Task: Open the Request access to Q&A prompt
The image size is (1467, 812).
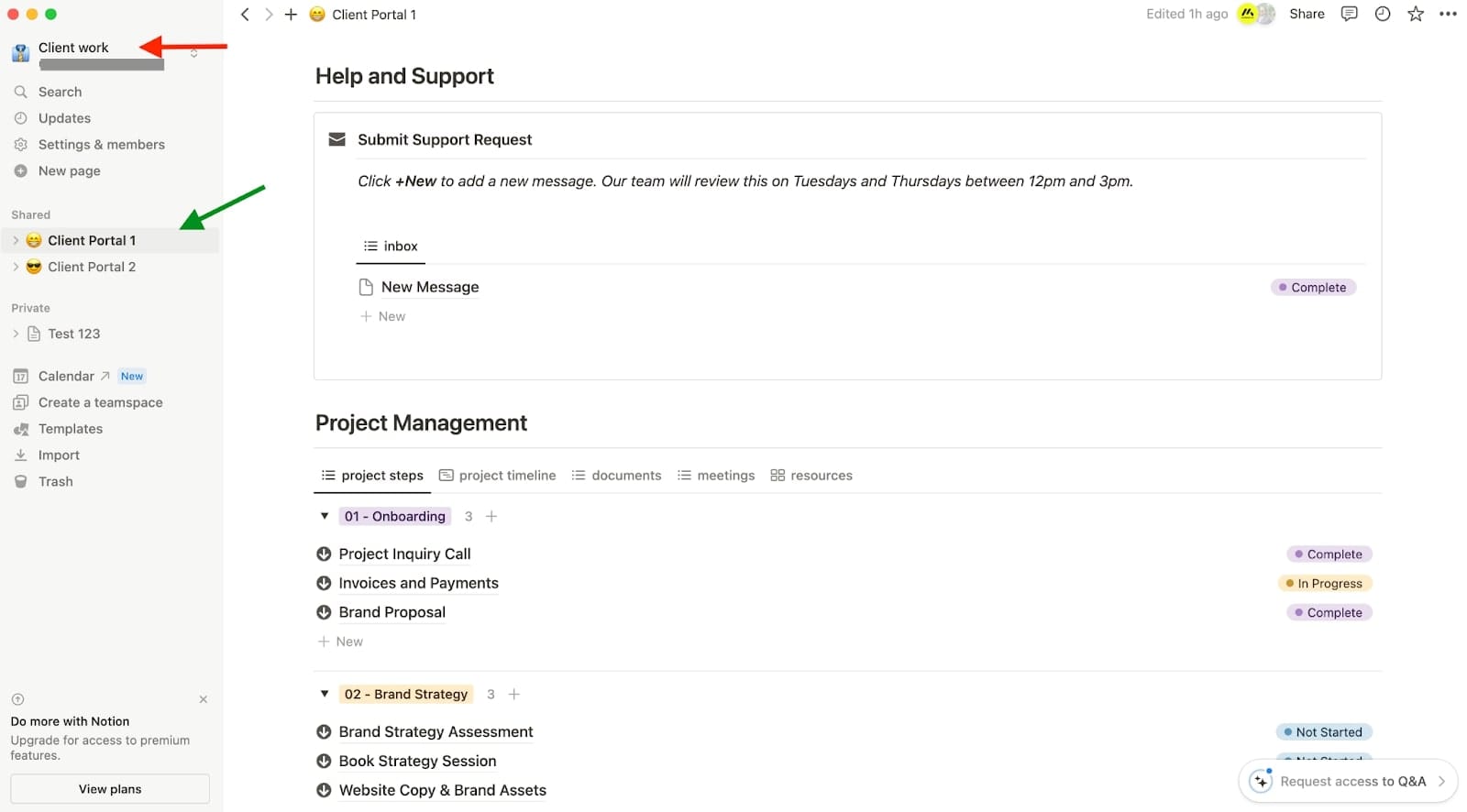Action: (x=1348, y=782)
